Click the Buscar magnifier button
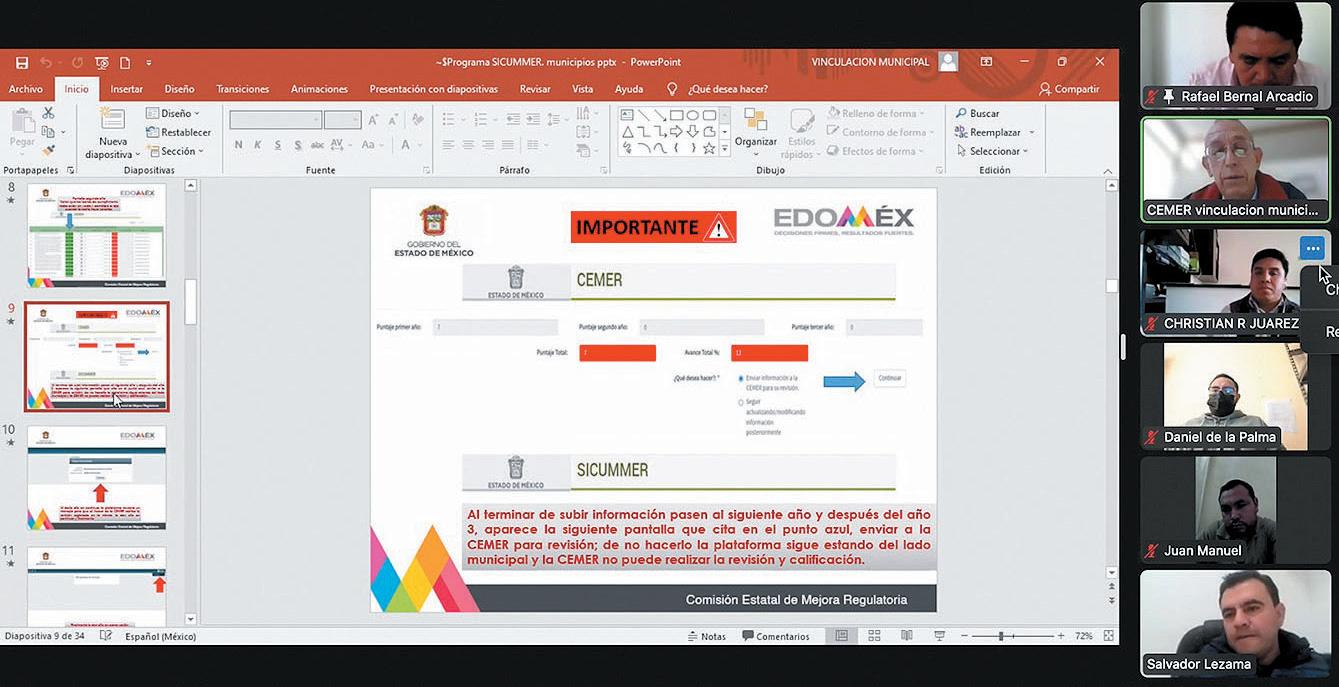The width and height of the screenshot is (1339, 687). [977, 114]
